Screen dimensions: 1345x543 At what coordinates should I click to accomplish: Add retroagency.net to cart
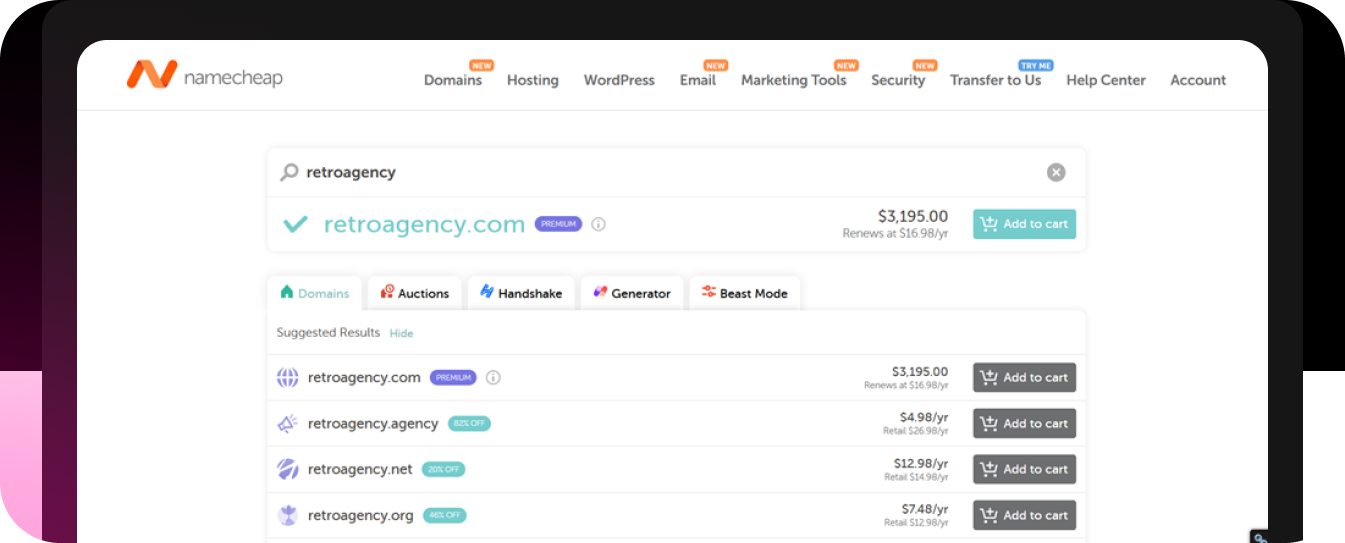[1024, 469]
